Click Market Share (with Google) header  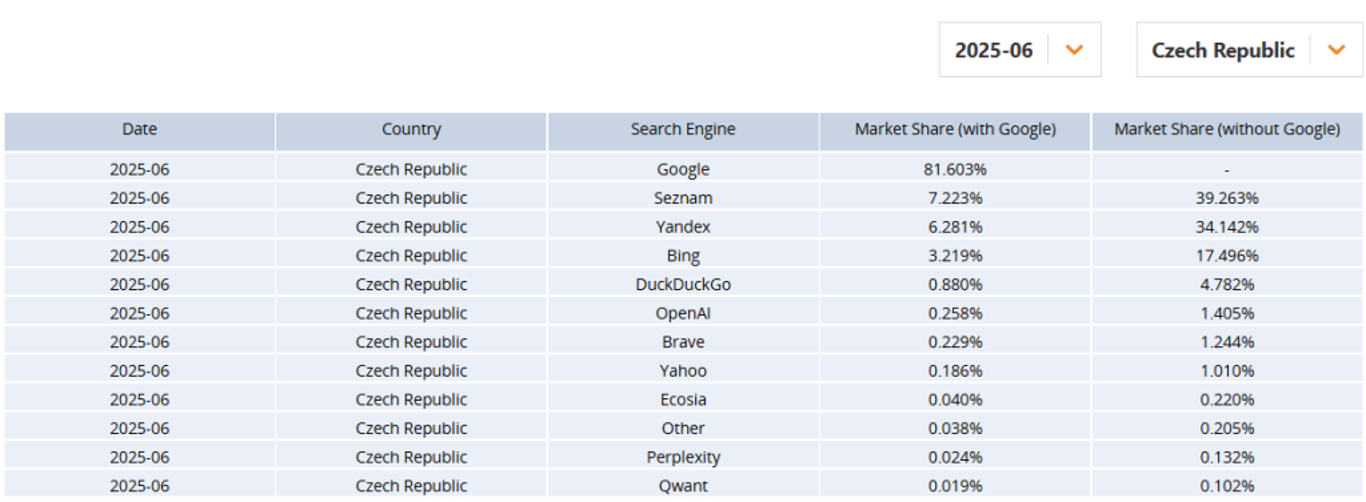tap(955, 130)
